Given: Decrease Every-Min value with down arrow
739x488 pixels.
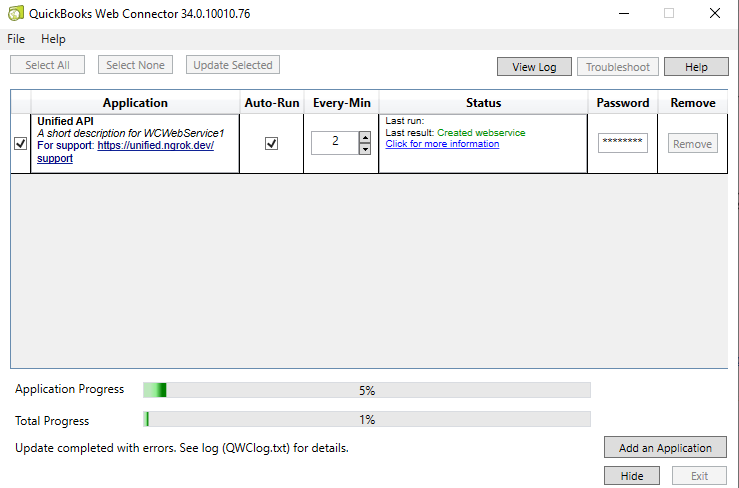Looking at the screenshot, I should (x=365, y=149).
